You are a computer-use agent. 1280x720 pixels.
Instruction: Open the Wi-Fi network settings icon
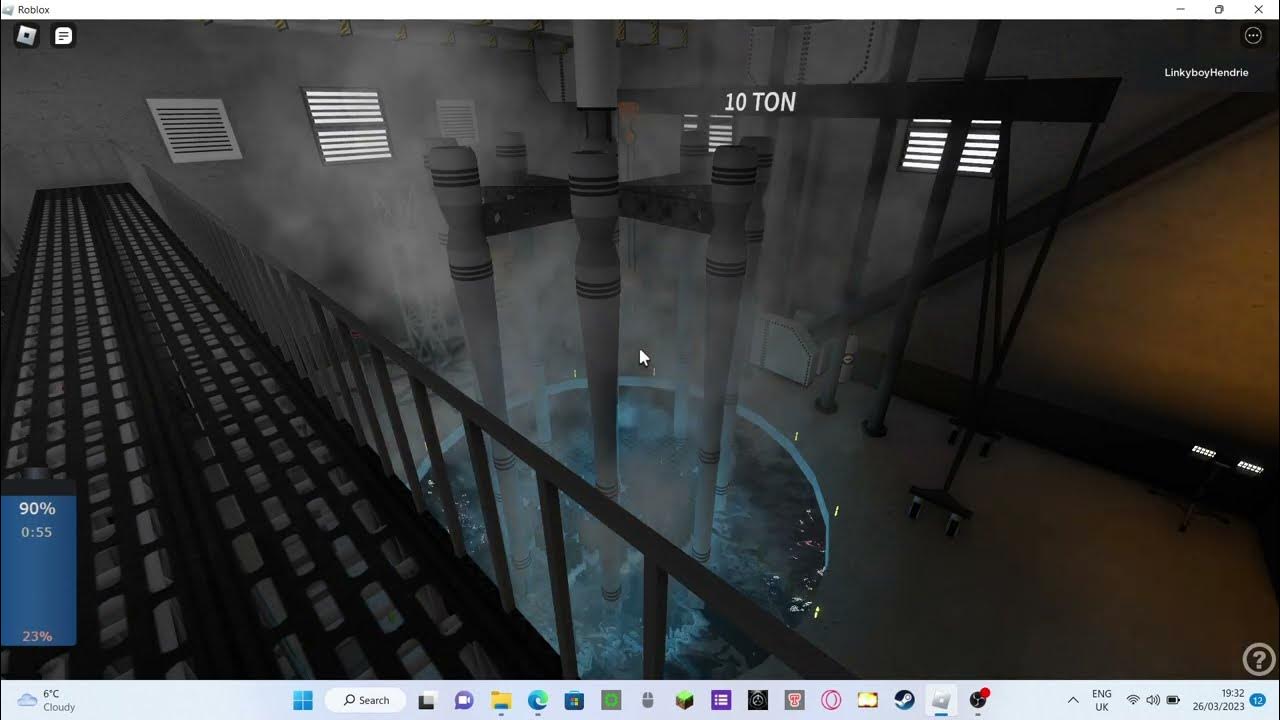pos(1133,700)
